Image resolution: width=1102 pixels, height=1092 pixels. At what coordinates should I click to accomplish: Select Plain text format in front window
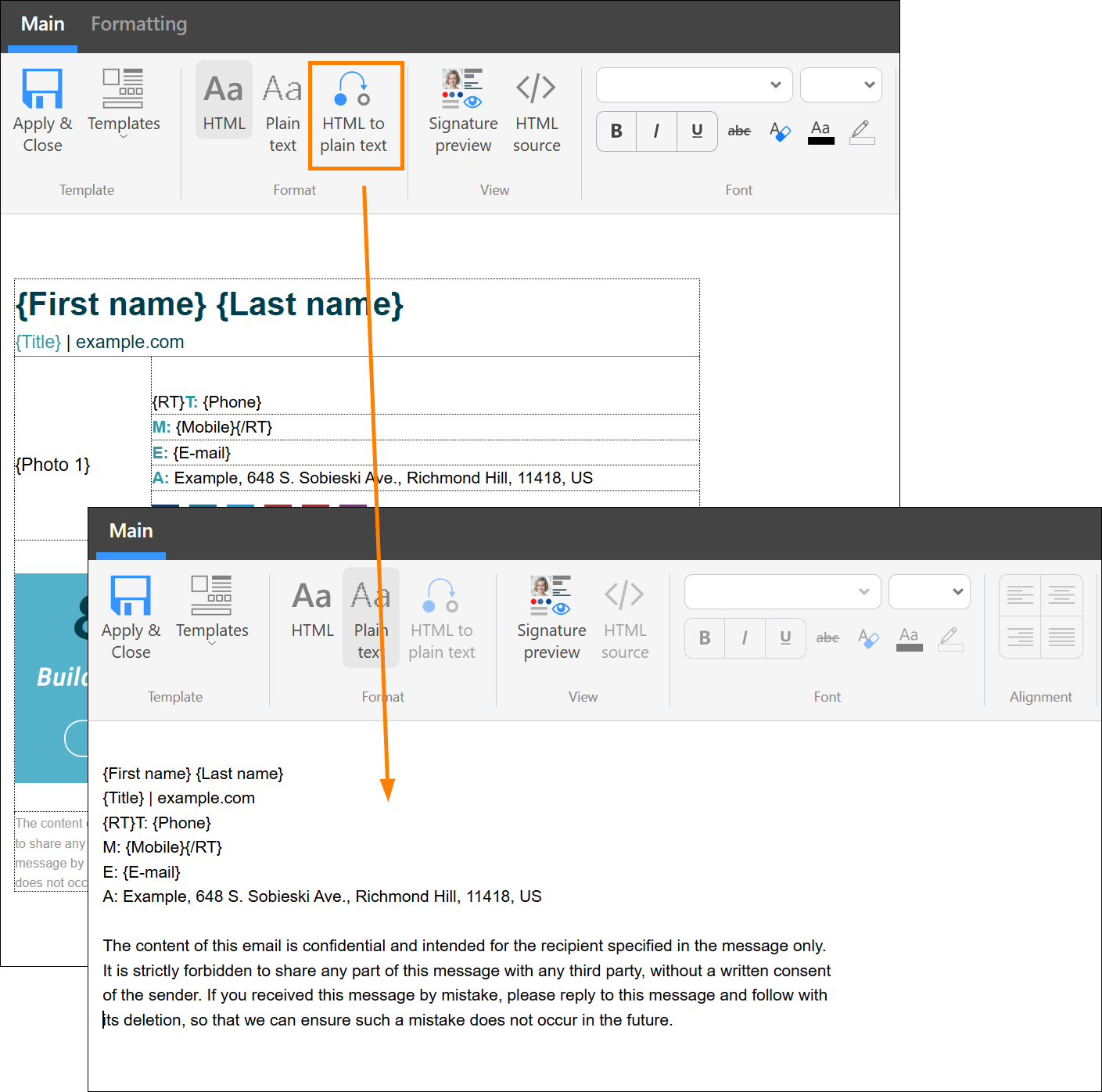click(x=371, y=618)
